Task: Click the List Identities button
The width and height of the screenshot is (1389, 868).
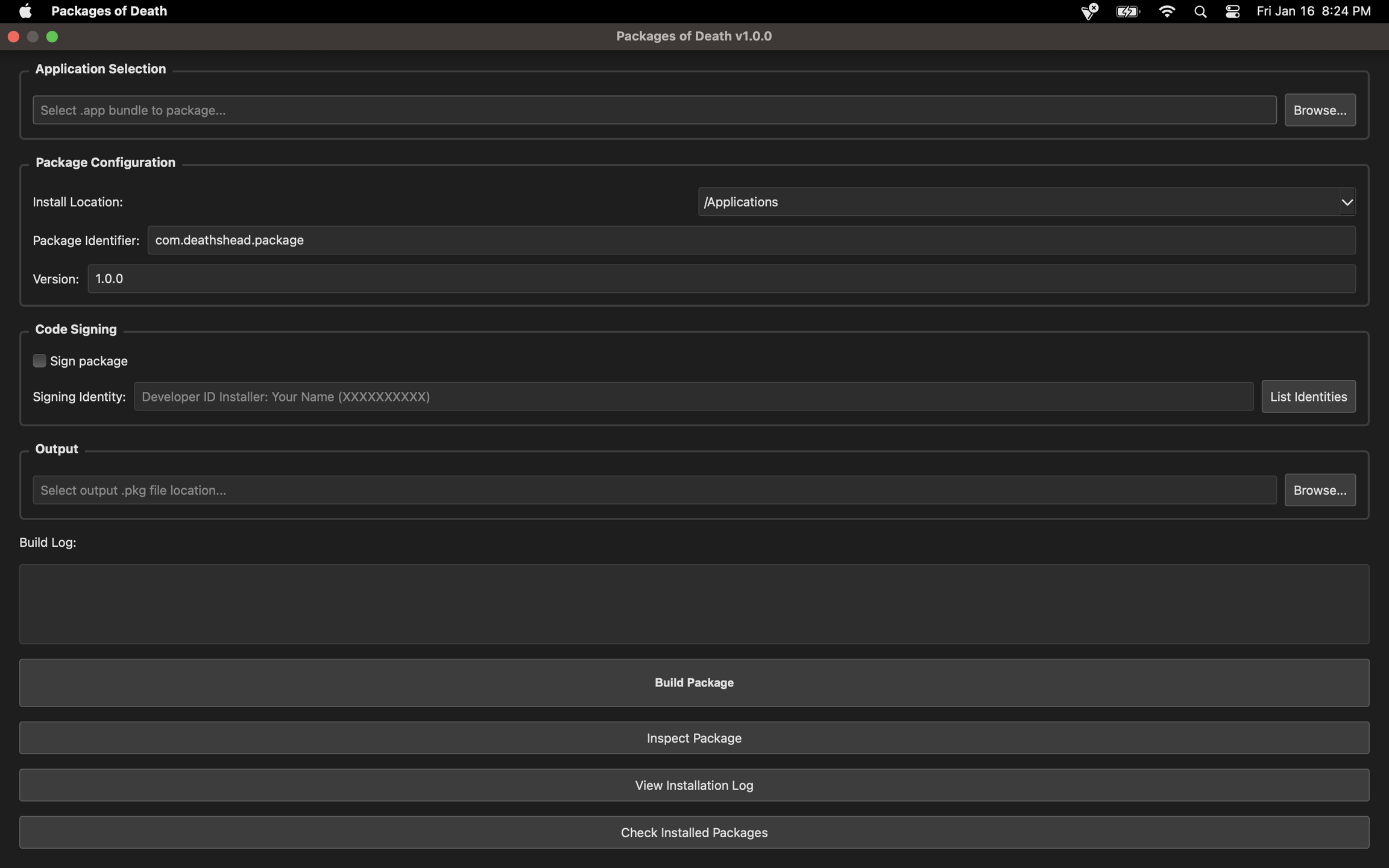Action: (1308, 396)
